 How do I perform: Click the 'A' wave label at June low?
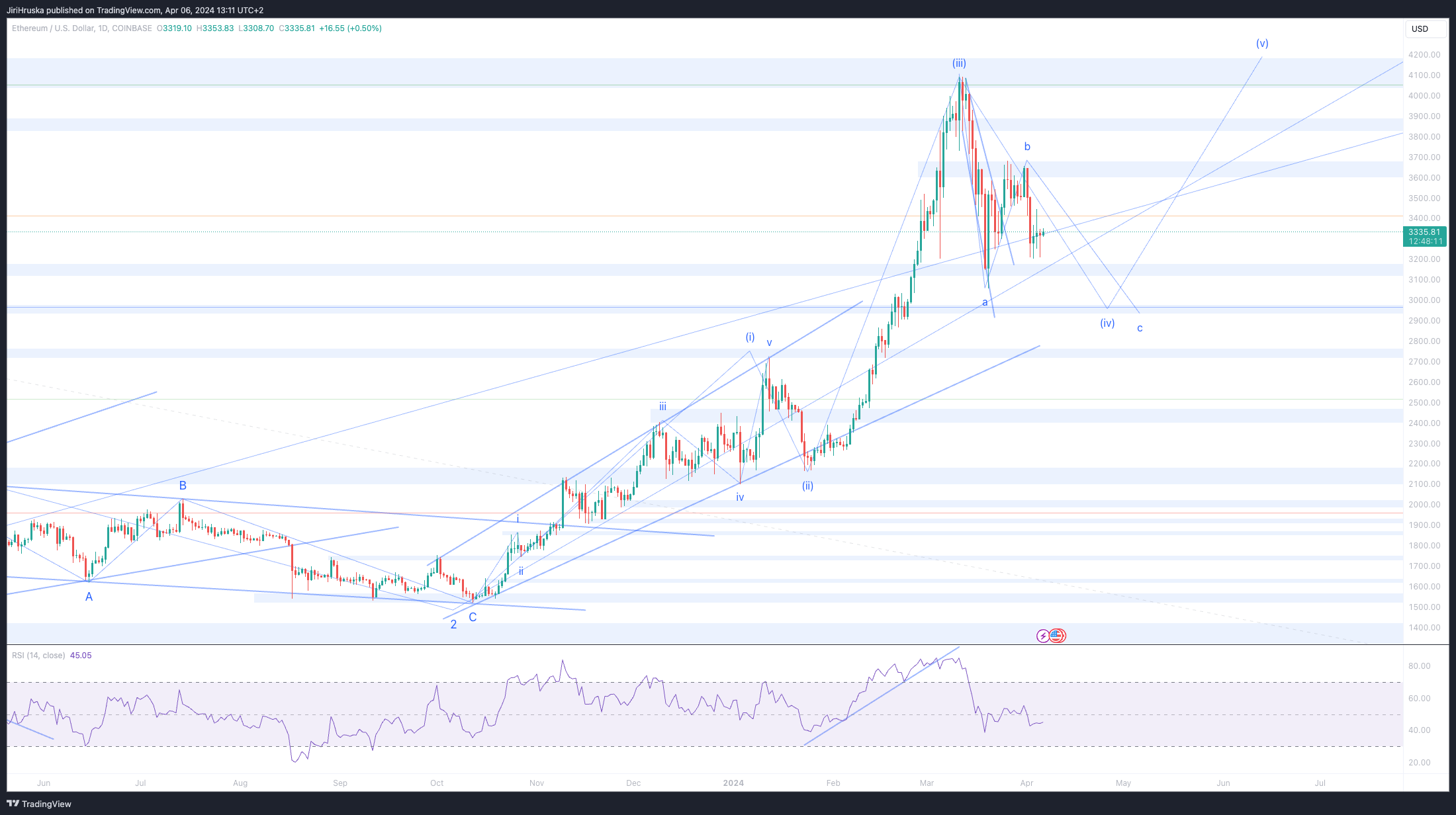pyautogui.click(x=89, y=597)
